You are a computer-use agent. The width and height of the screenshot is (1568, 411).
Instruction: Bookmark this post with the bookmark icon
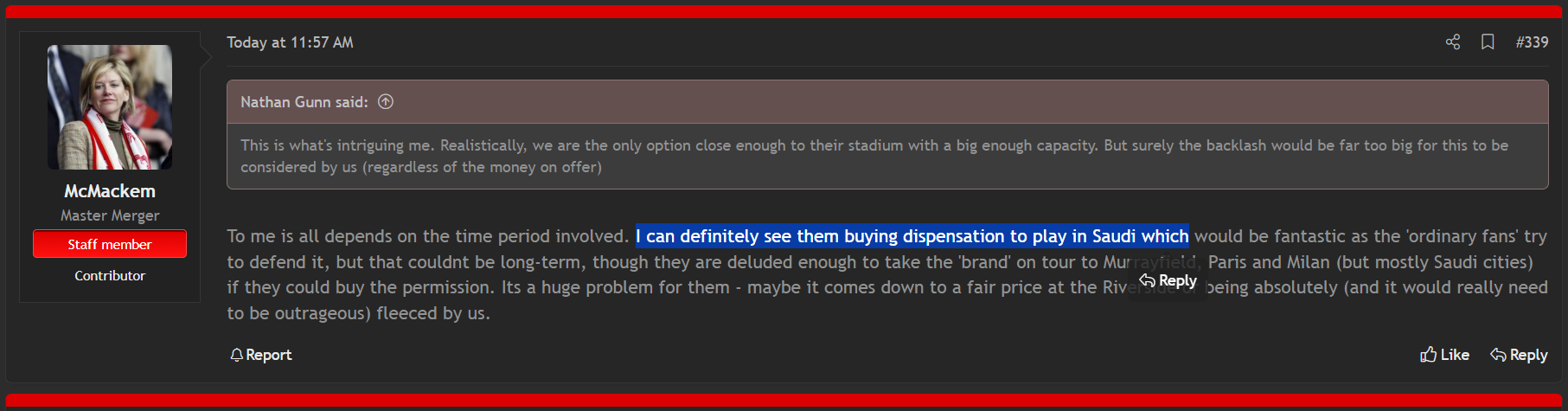[1488, 42]
